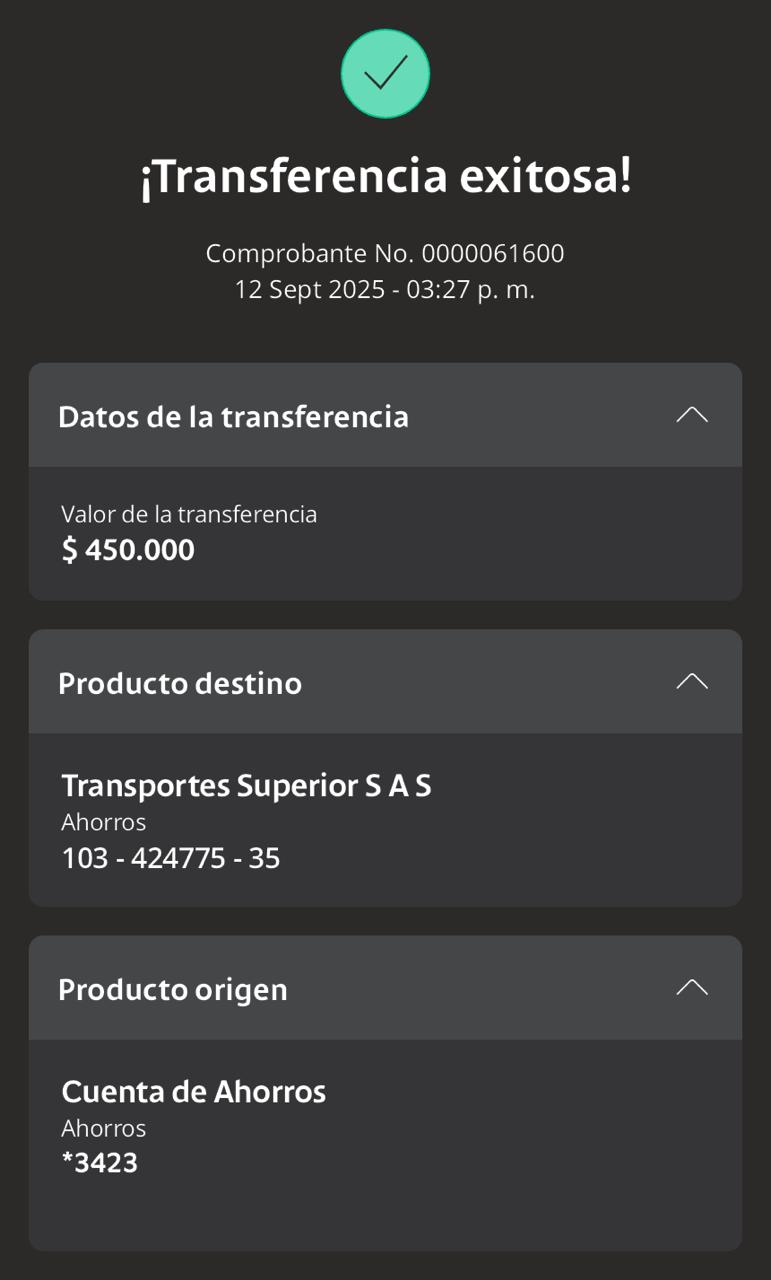Tap the Ahorros type under Cuenta de Ahorros
The height and width of the screenshot is (1280, 771).
[x=104, y=1128]
